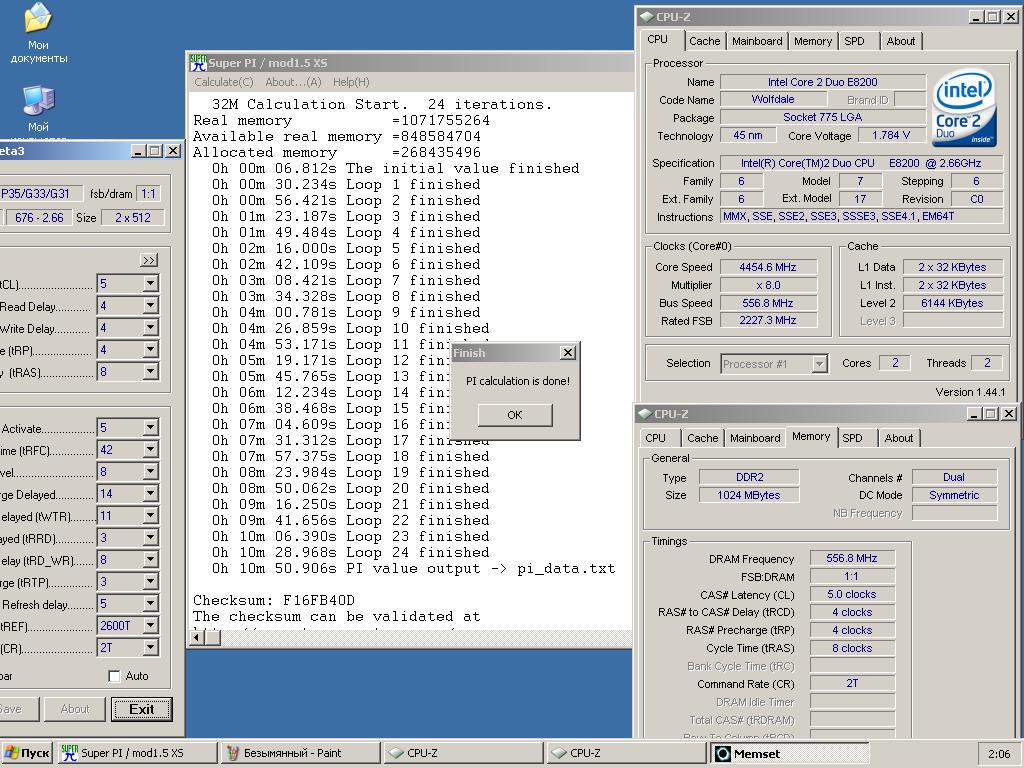Expand the CAS latency (tCL) dropdown
Viewport: 1024px width, 768px height.
[151, 283]
